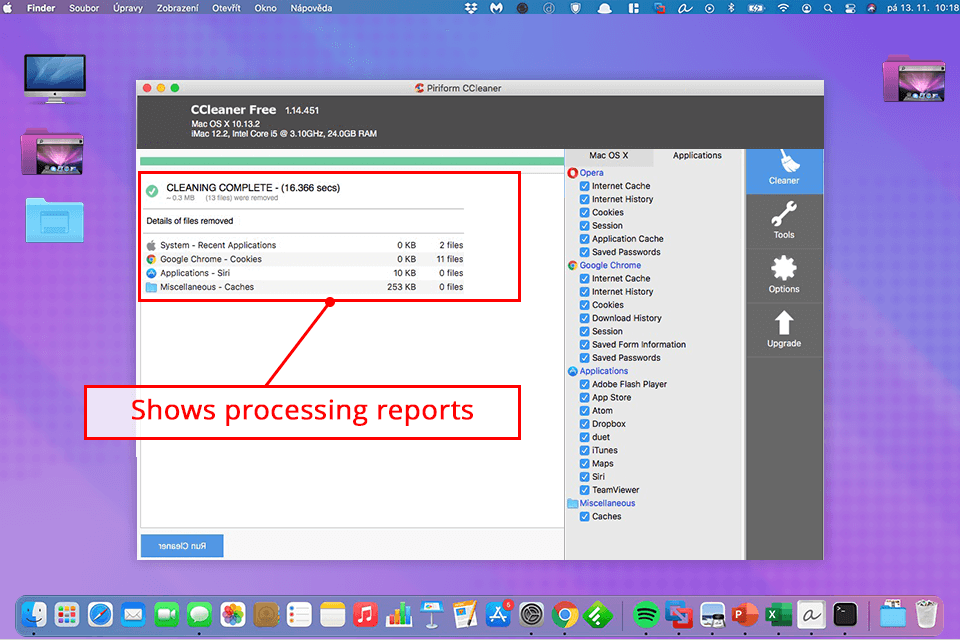Click the green cleaning progress bar
Viewport: 960px width, 640px height.
(x=351, y=161)
